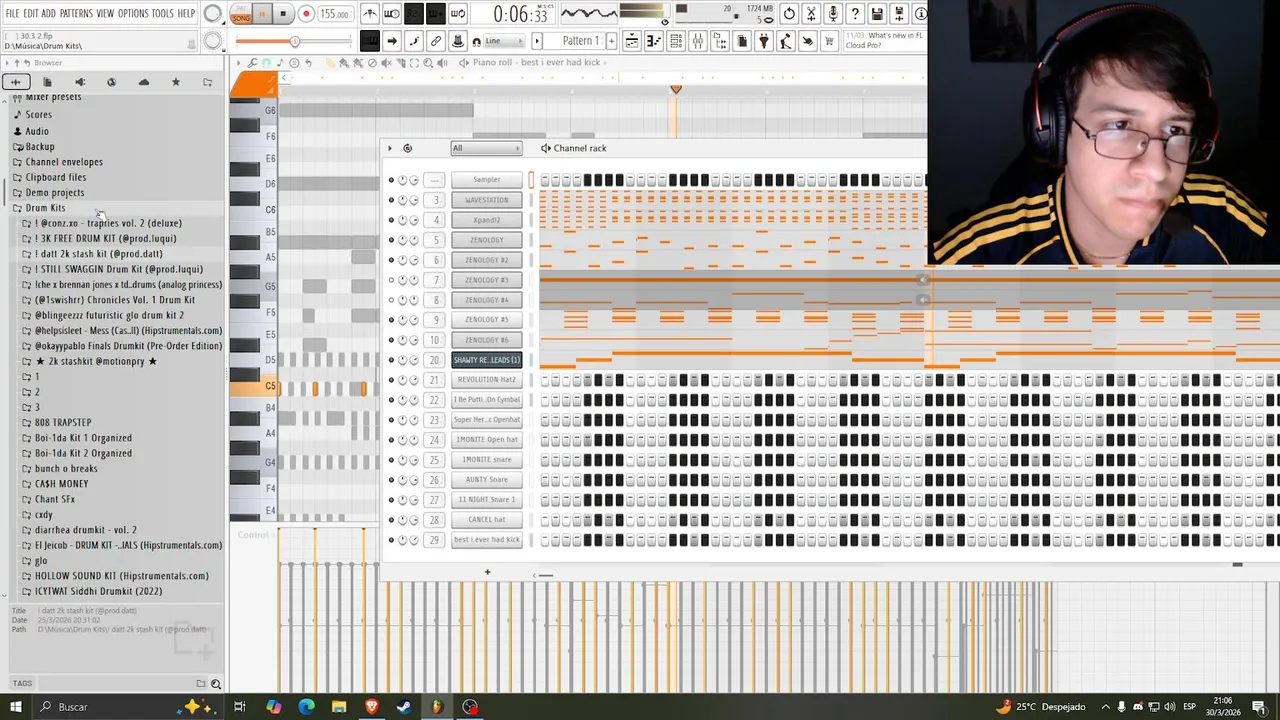Viewport: 1280px width, 720px height.
Task: Adjust the master volume slider in toolbar
Action: pos(293,41)
